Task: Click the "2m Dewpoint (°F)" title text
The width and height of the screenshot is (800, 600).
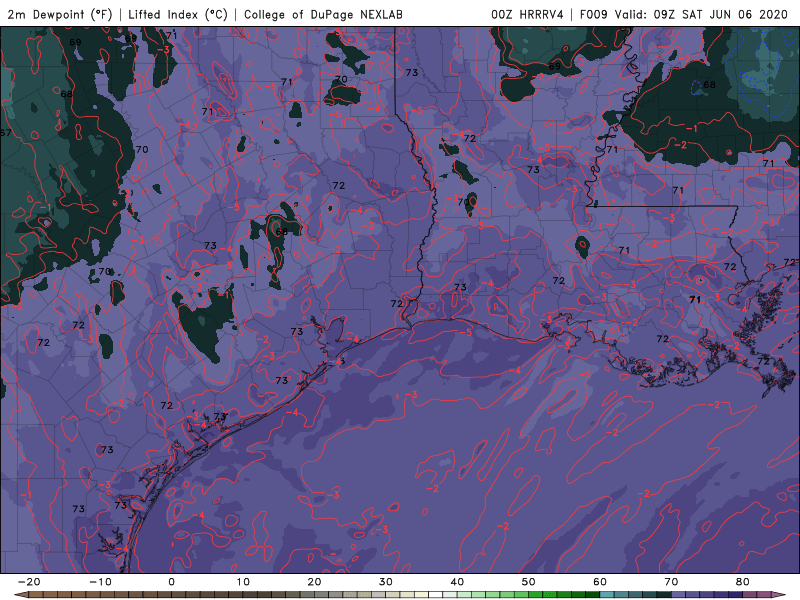Action: (59, 14)
